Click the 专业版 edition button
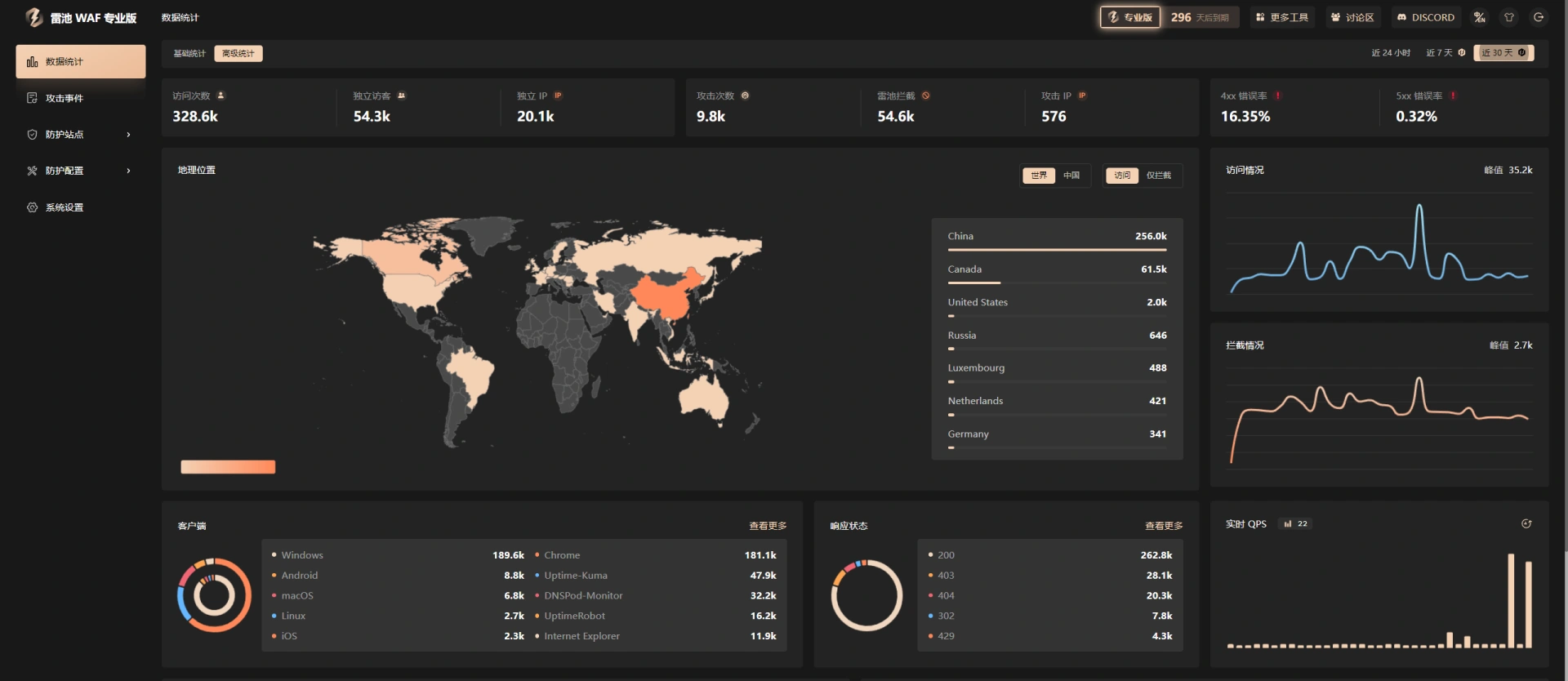The image size is (1568, 681). pyautogui.click(x=1130, y=17)
